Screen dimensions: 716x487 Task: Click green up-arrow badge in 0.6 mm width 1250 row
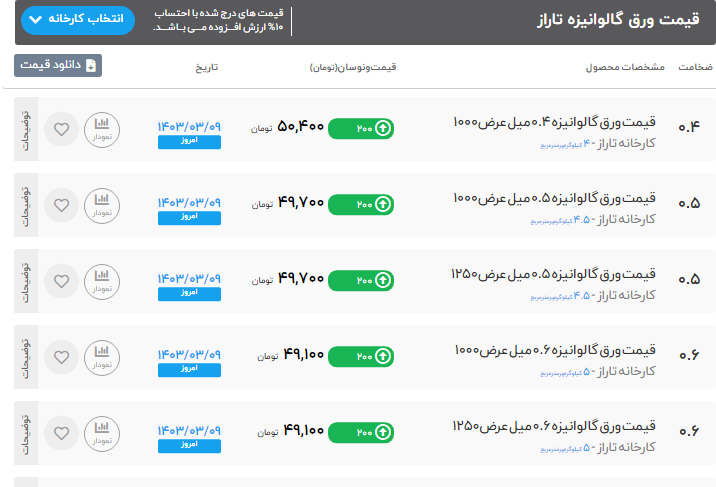pos(360,431)
